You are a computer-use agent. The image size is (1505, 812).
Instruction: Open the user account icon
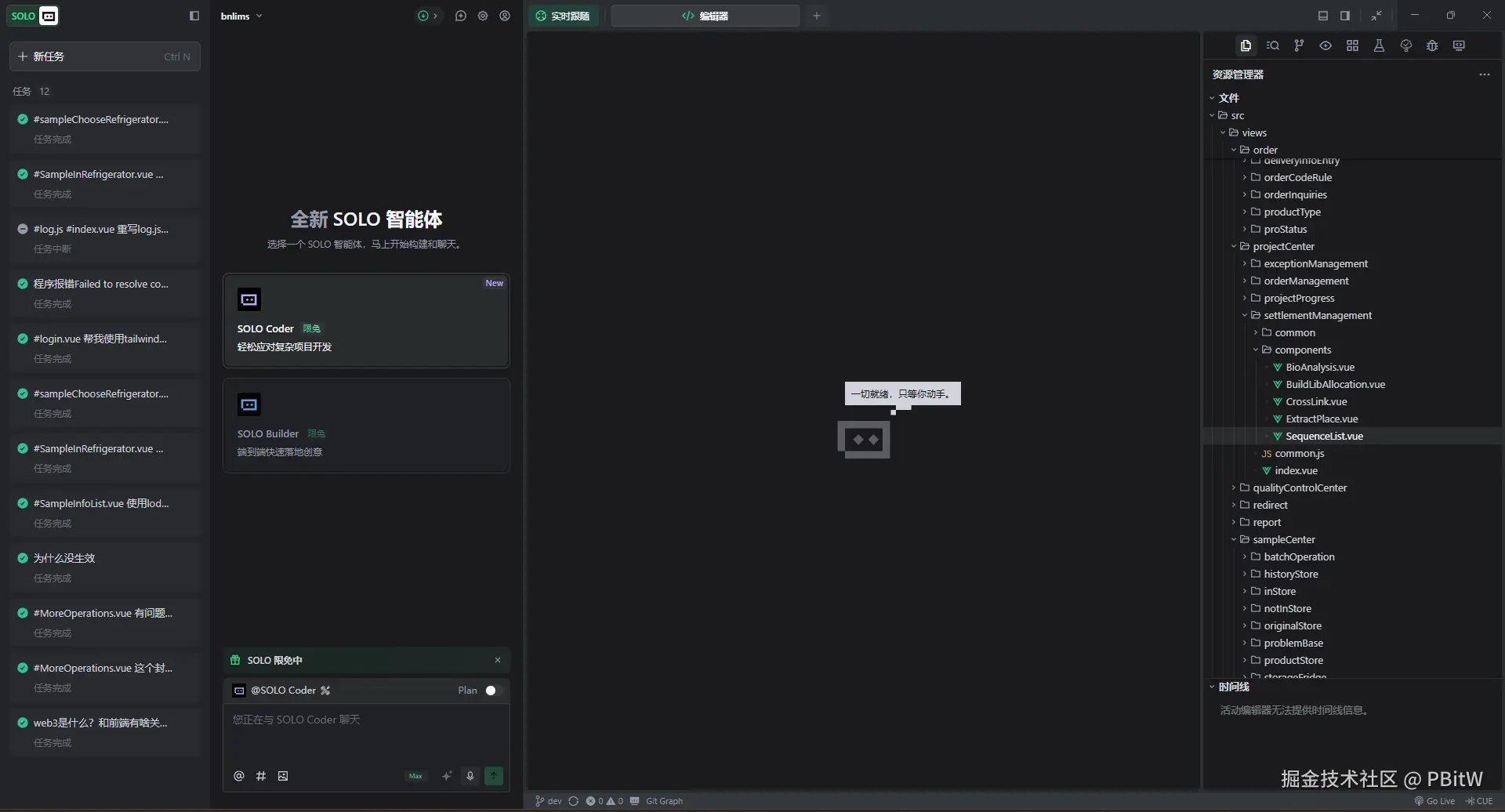[x=505, y=16]
